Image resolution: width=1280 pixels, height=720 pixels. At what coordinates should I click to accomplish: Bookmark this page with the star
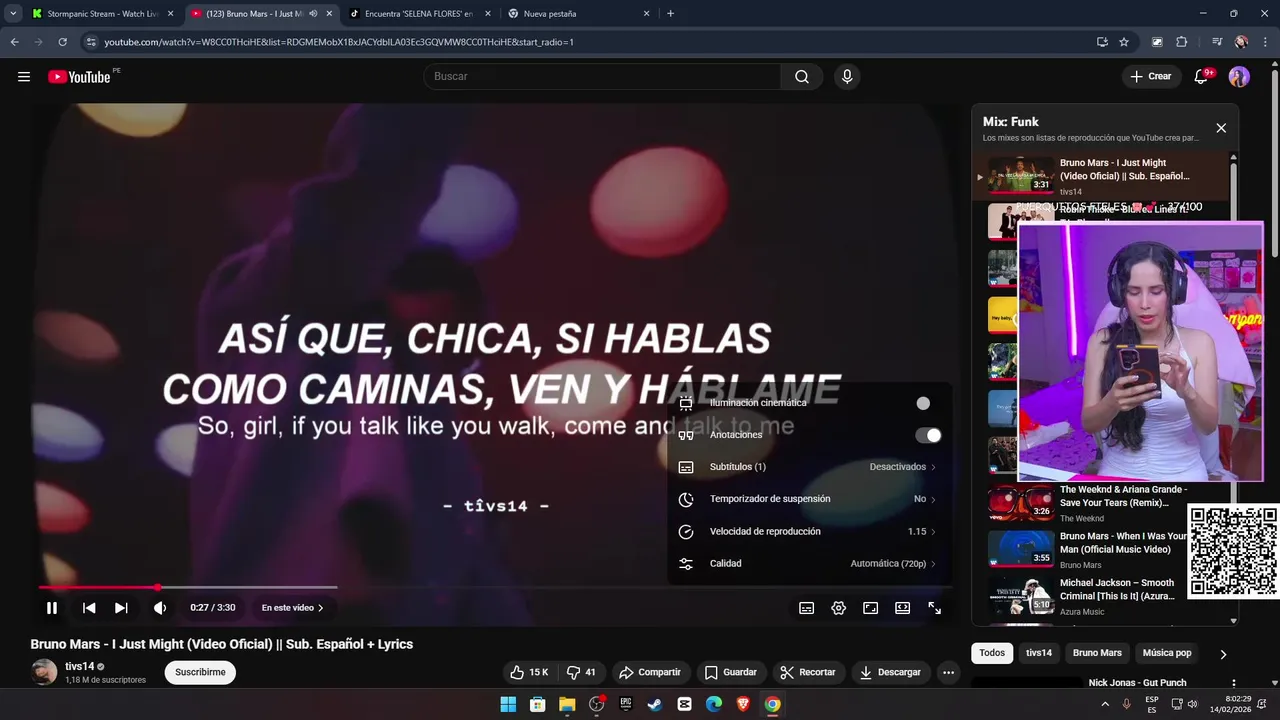point(1124,42)
